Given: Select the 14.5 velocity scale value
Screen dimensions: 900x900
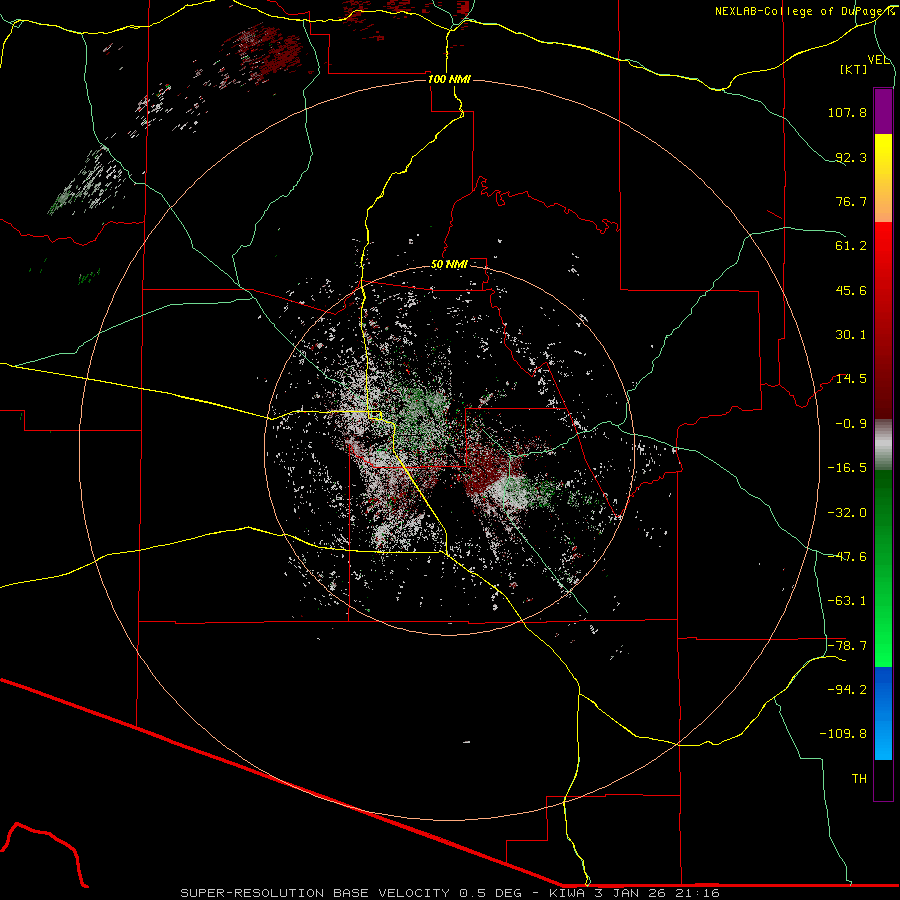Looking at the screenshot, I should (x=851, y=379).
